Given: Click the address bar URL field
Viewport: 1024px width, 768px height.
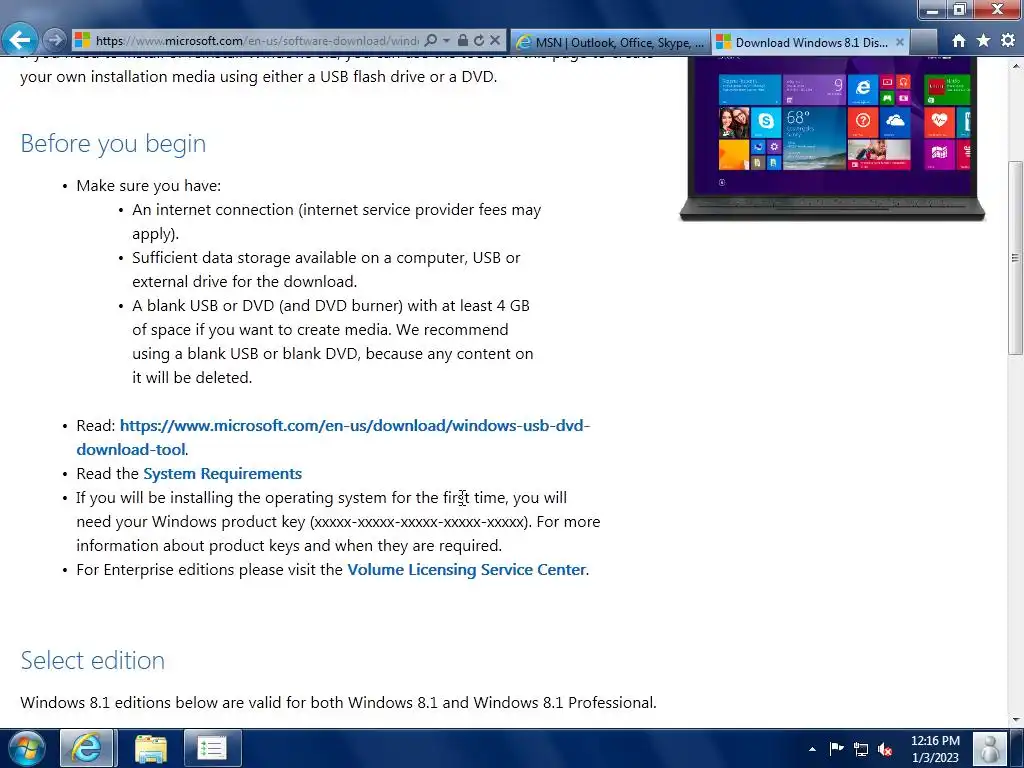Looking at the screenshot, I should click(x=257, y=40).
